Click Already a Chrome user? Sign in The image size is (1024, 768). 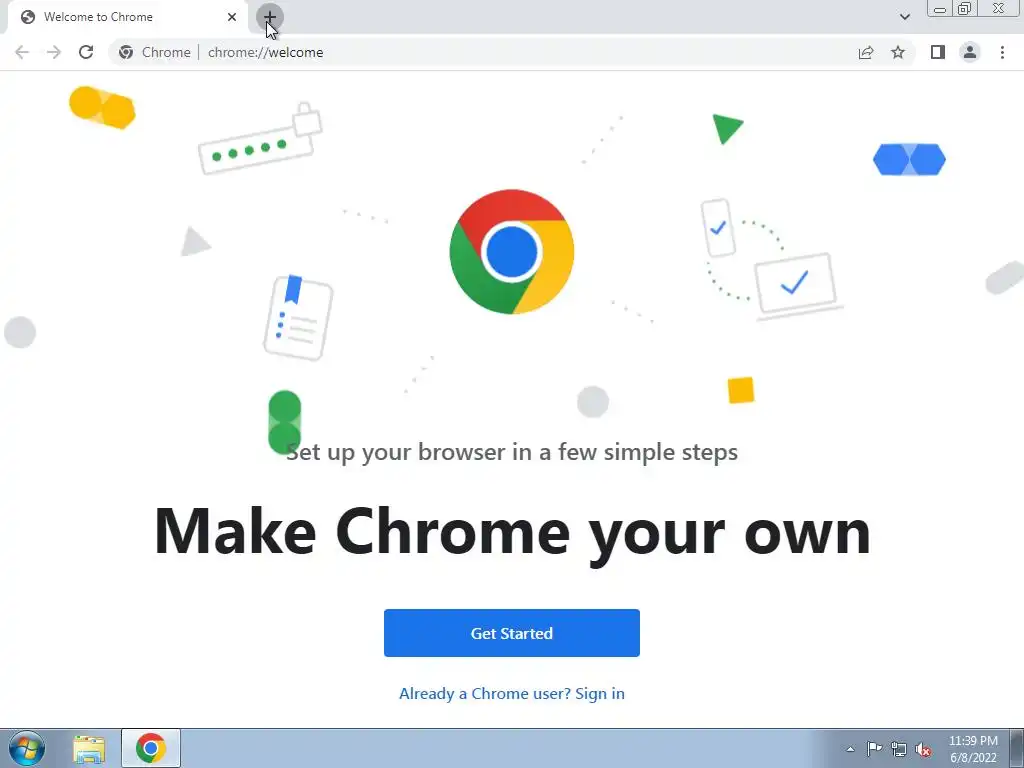511,694
